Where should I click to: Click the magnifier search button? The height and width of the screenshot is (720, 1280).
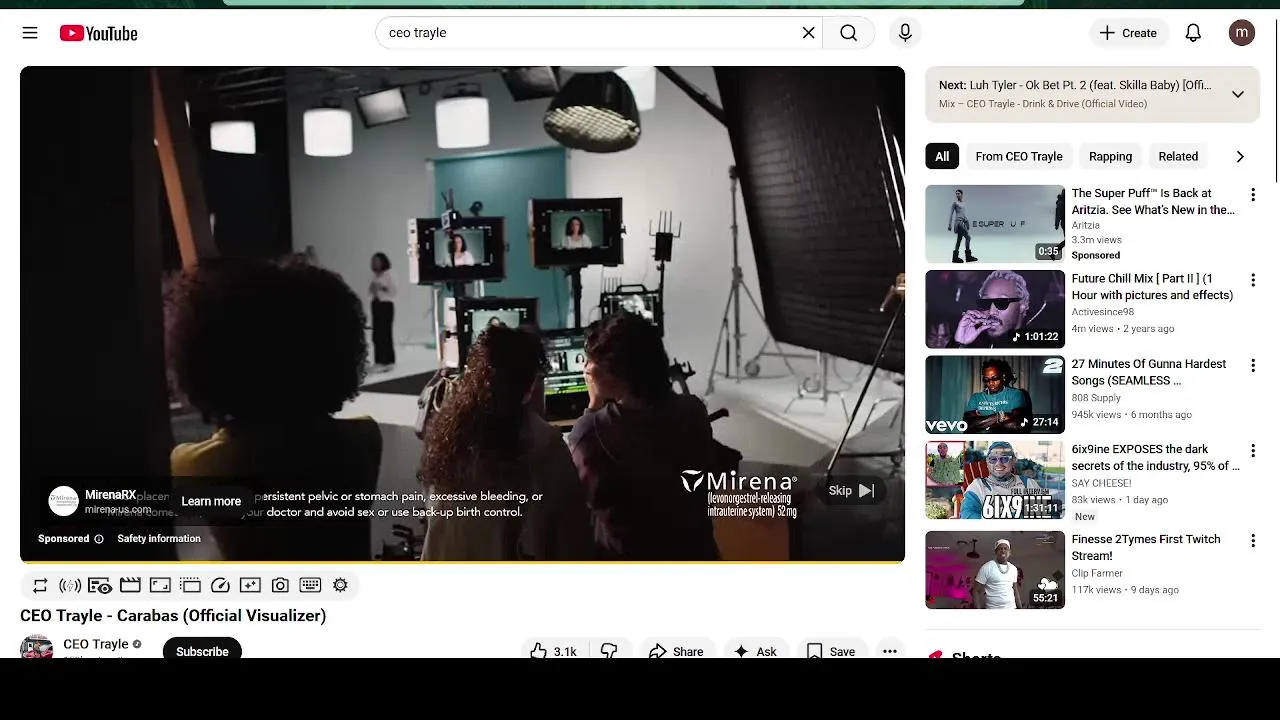click(x=848, y=33)
